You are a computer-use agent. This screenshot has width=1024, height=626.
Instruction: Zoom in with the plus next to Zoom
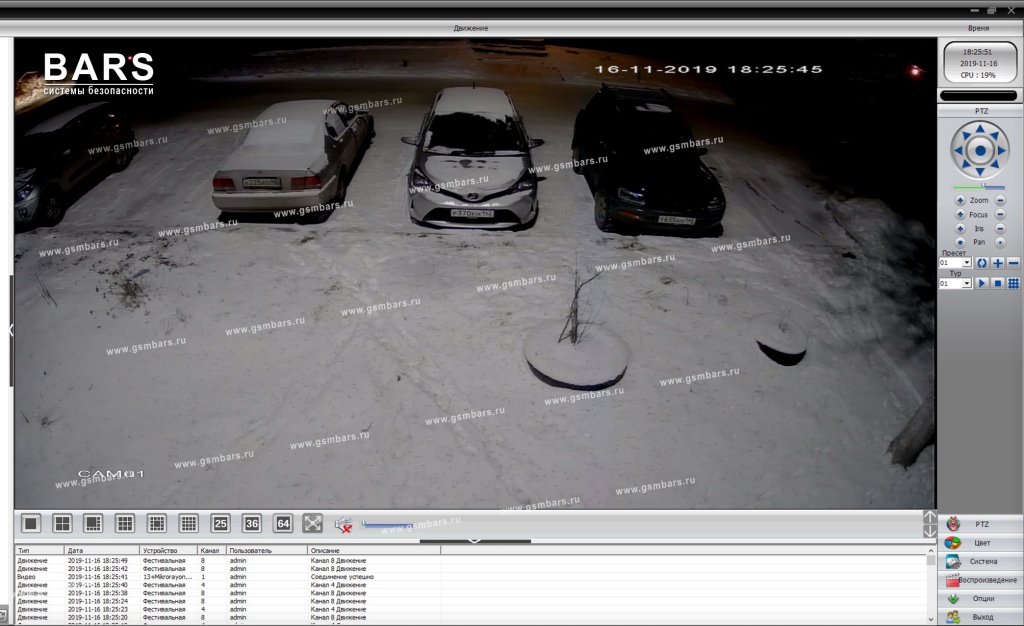[x=960, y=200]
